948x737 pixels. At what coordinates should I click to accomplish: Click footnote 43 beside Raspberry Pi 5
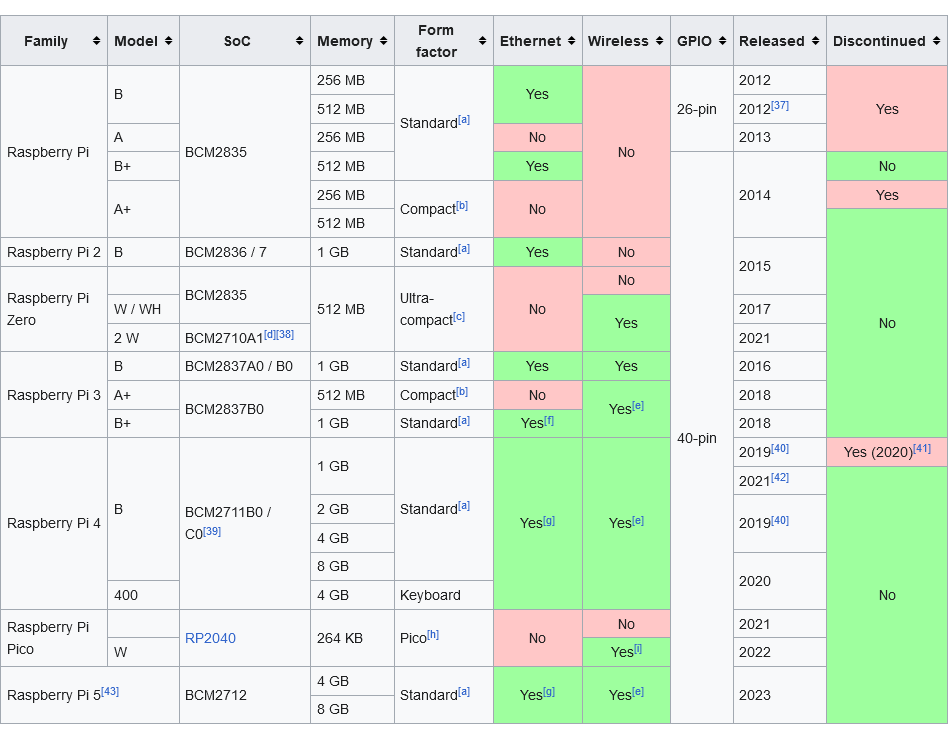tap(110, 691)
